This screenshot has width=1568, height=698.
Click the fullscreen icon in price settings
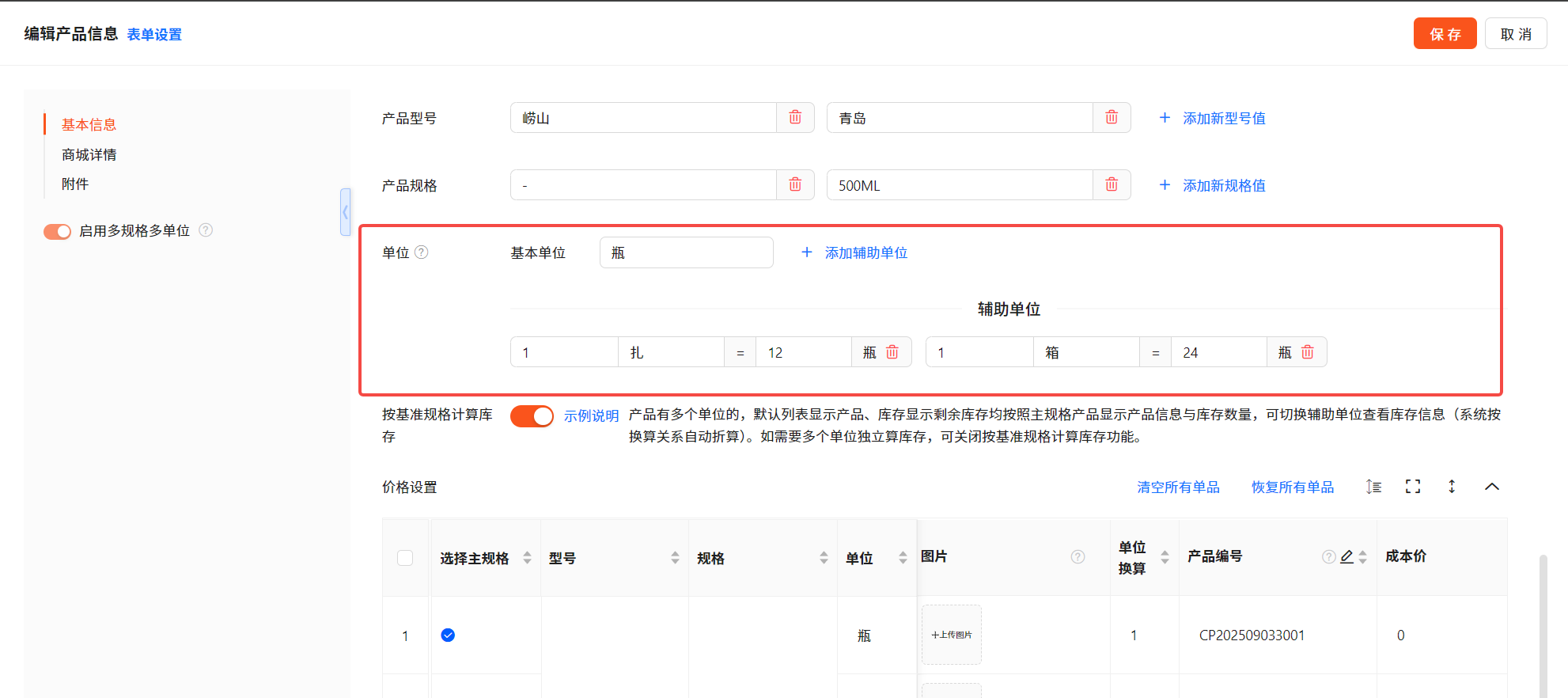[1413, 487]
